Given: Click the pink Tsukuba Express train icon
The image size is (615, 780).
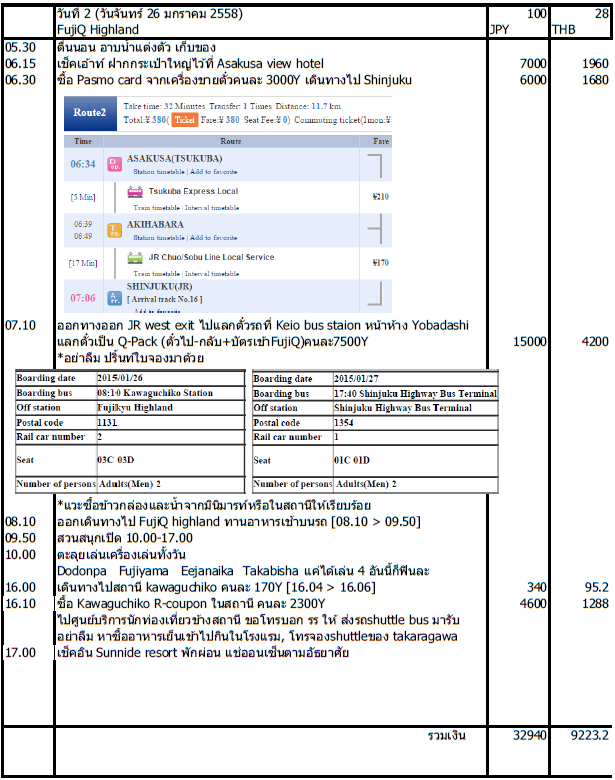Looking at the screenshot, I should [135, 192].
